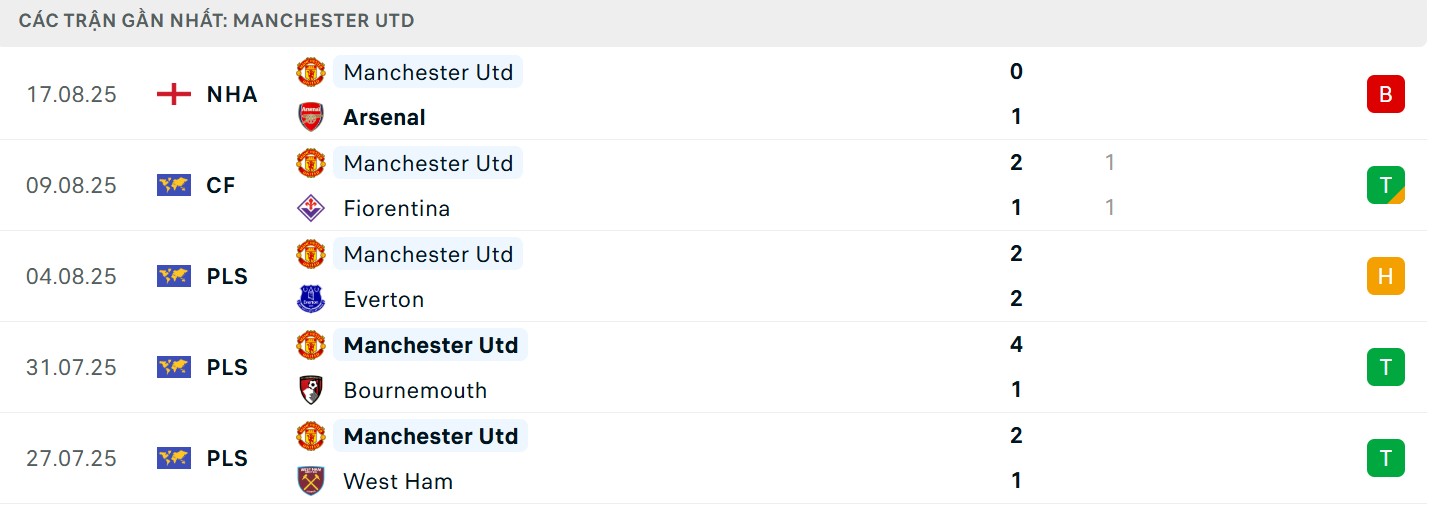Click the green T badge for West Ham match
1447x520 pixels.
pyautogui.click(x=1385, y=458)
